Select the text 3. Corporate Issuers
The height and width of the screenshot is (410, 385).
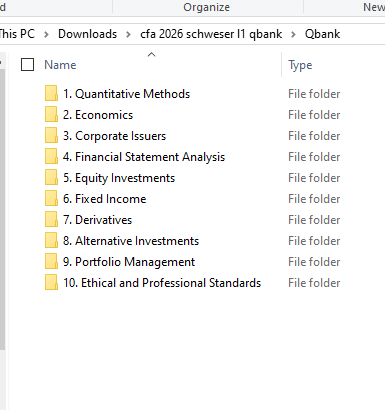(114, 136)
